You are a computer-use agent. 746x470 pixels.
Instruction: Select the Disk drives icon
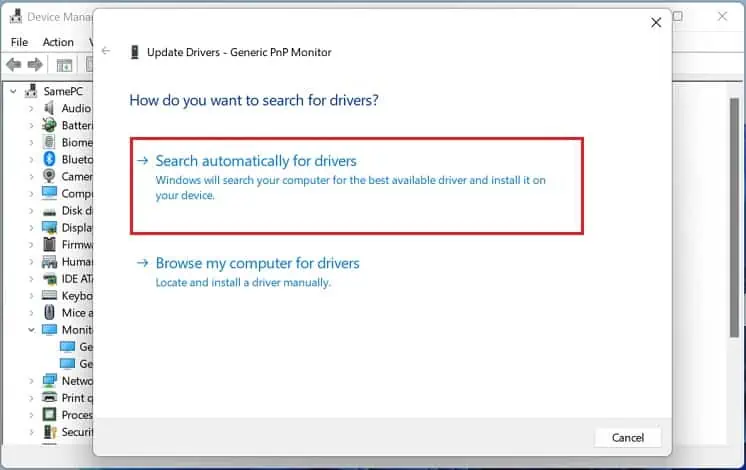[x=49, y=212]
